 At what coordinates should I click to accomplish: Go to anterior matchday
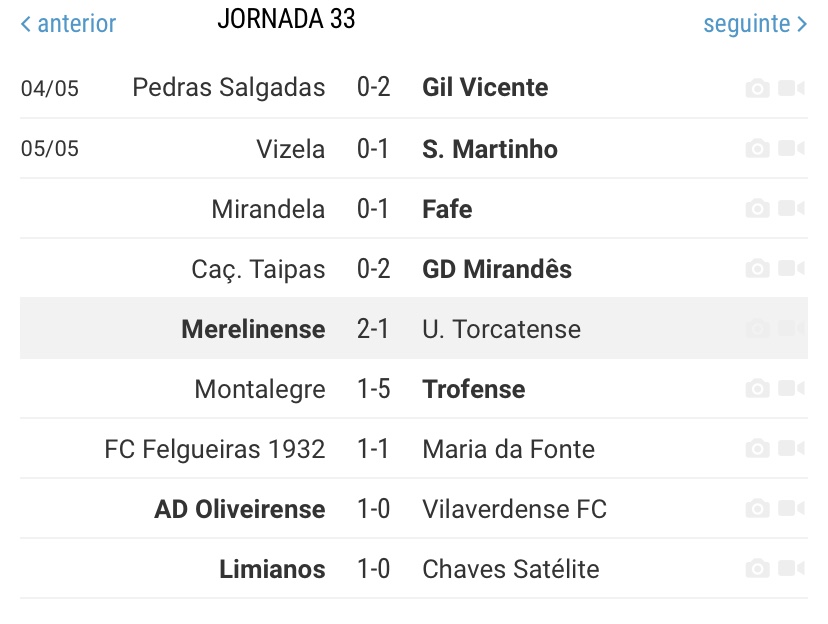pyautogui.click(x=68, y=24)
